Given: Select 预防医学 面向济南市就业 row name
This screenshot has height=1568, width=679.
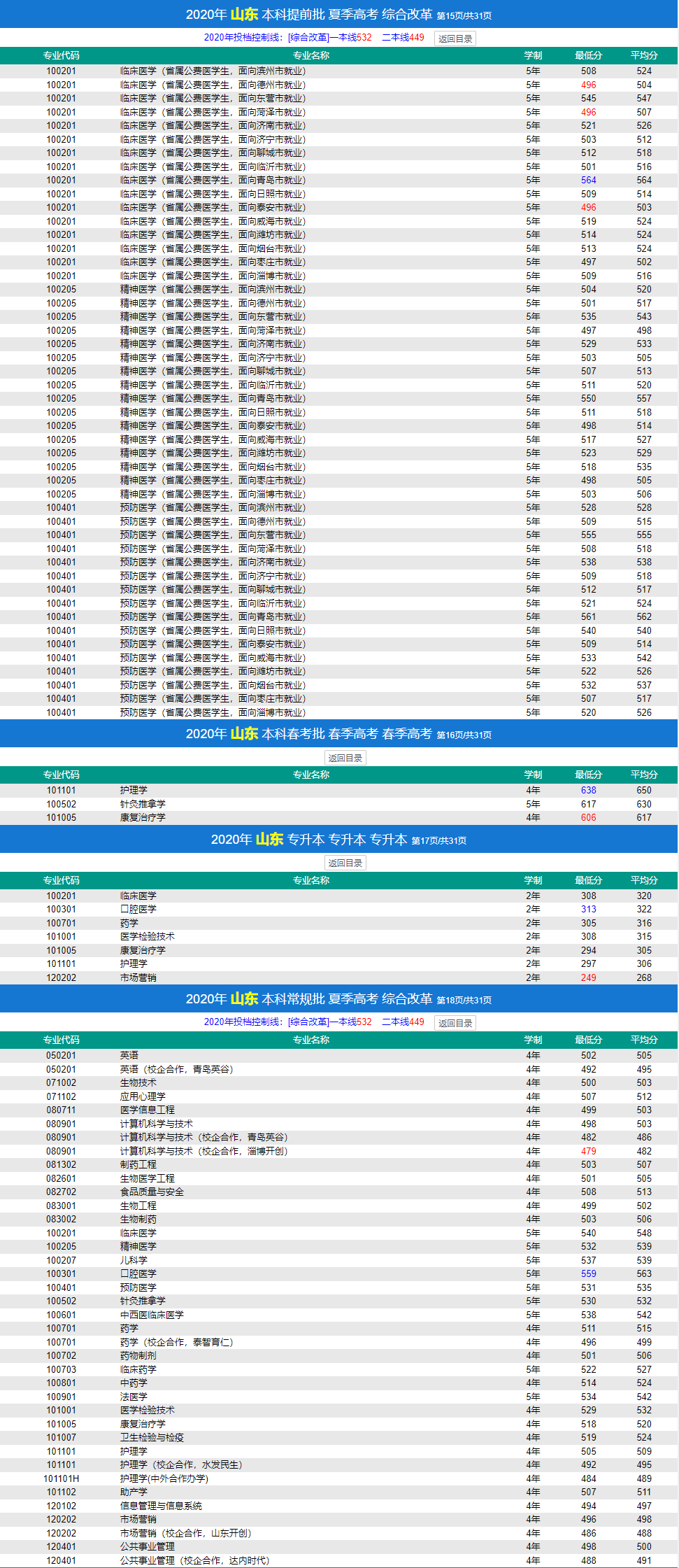Looking at the screenshot, I should (213, 562).
